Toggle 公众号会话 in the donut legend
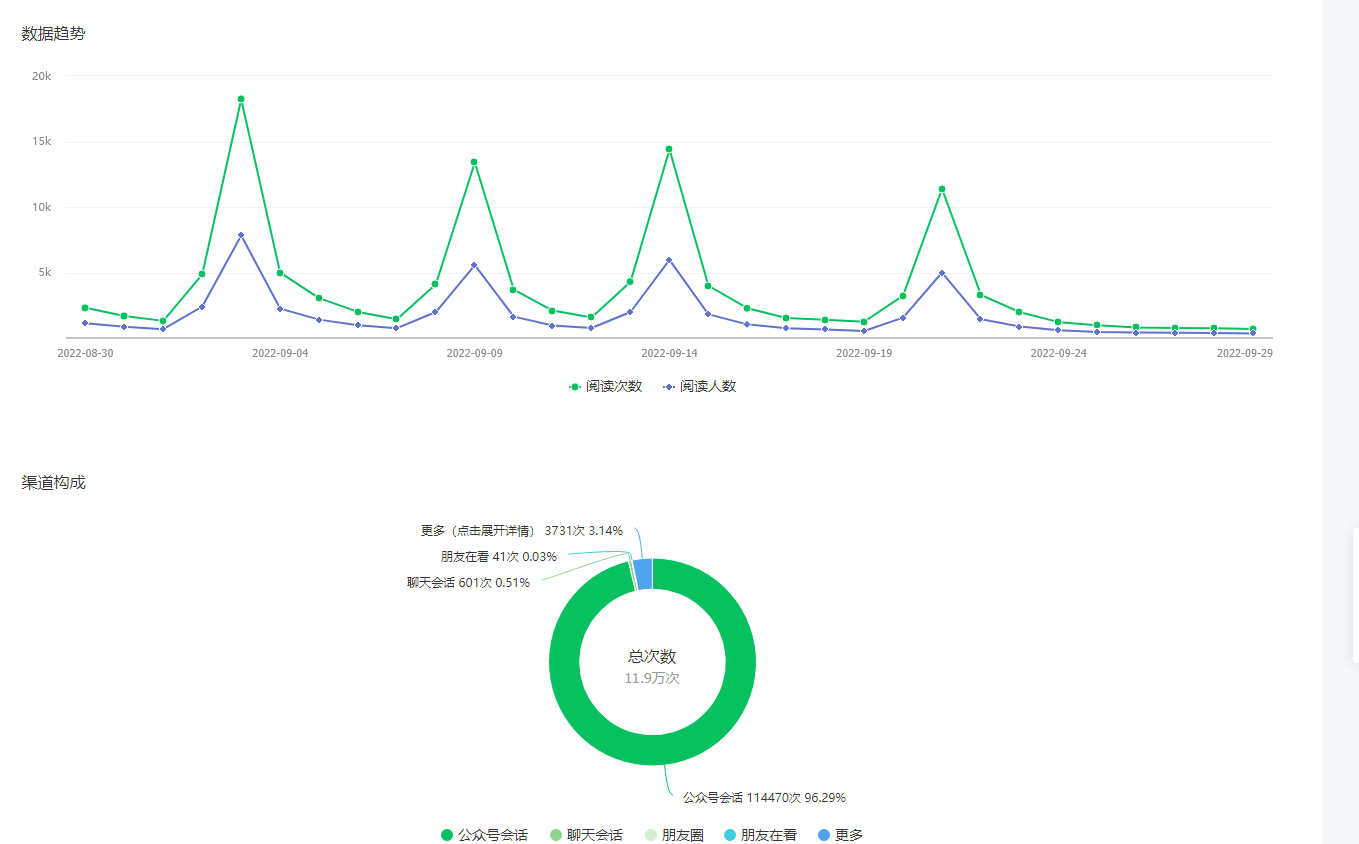1359x844 pixels. coord(484,835)
